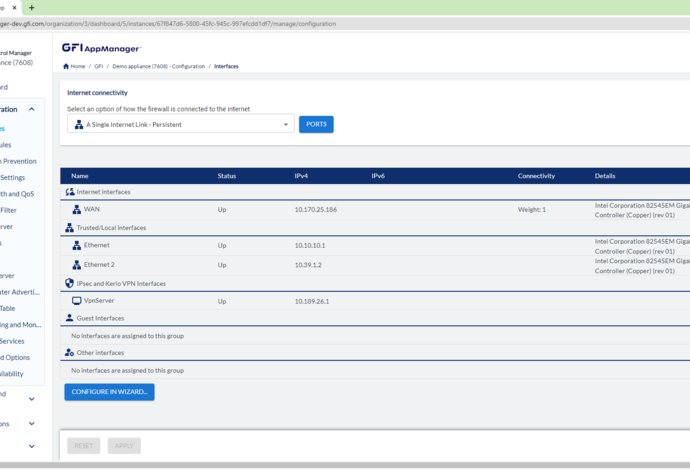
Task: Click the Guest Interfaces person icon
Action: tap(70, 318)
